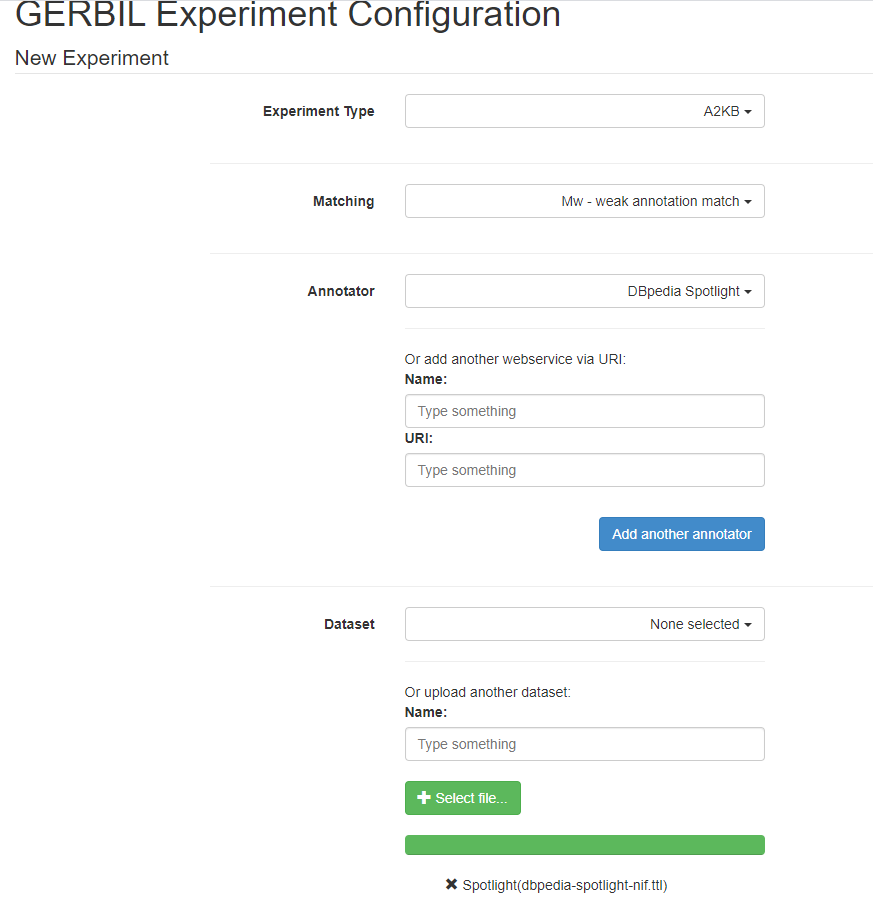Image resolution: width=873 pixels, height=900 pixels.
Task: Expand the Dataset dropdown showing None selected
Action: 584,624
